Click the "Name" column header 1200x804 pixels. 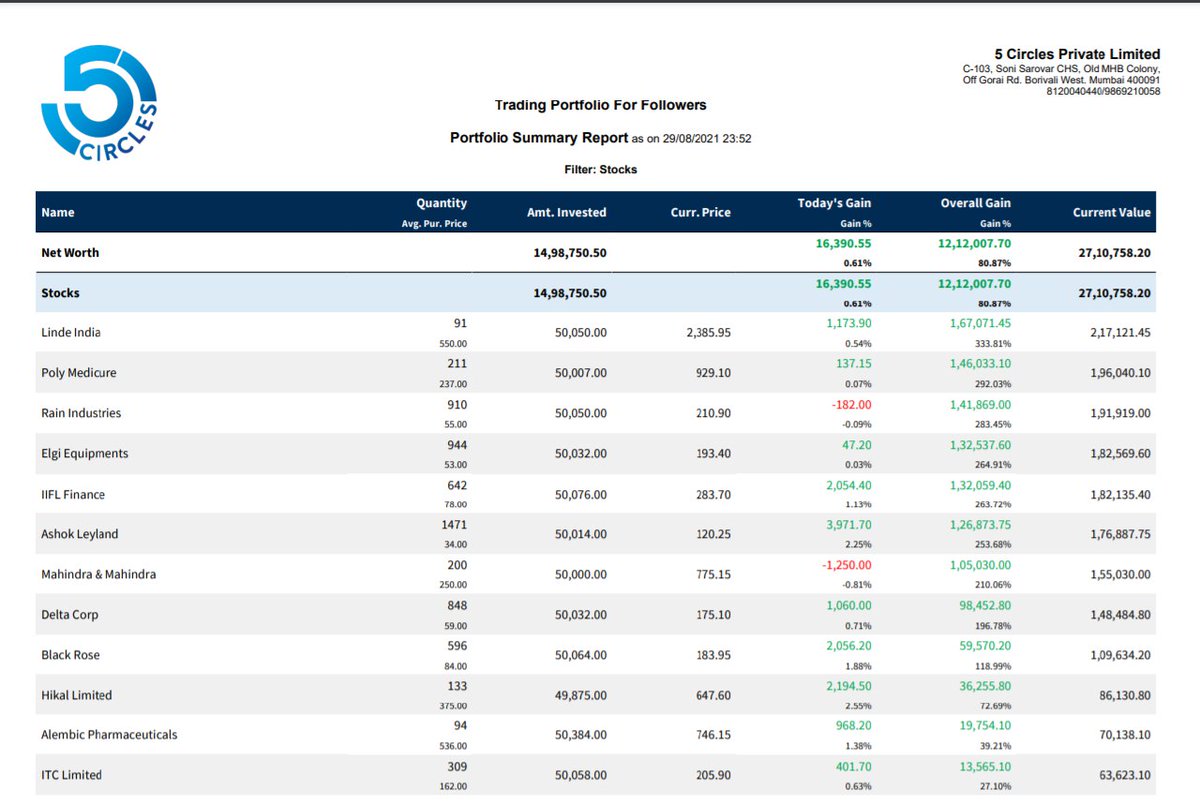[x=58, y=212]
